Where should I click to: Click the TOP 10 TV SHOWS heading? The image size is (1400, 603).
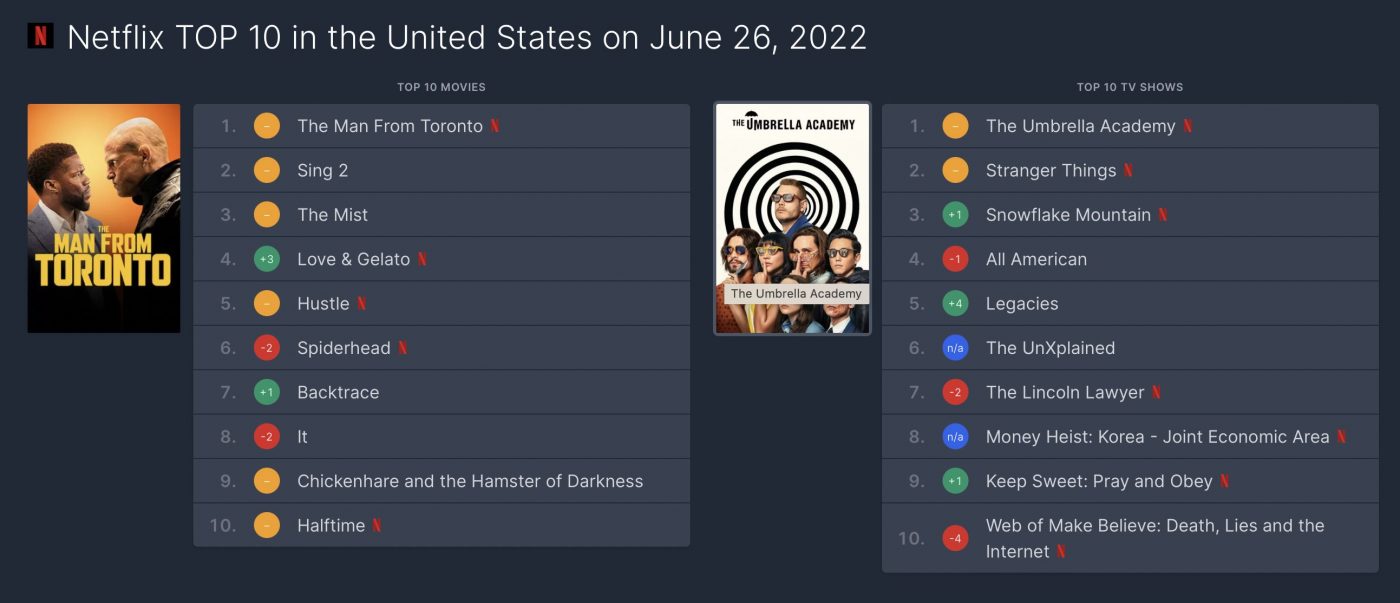(x=1130, y=87)
